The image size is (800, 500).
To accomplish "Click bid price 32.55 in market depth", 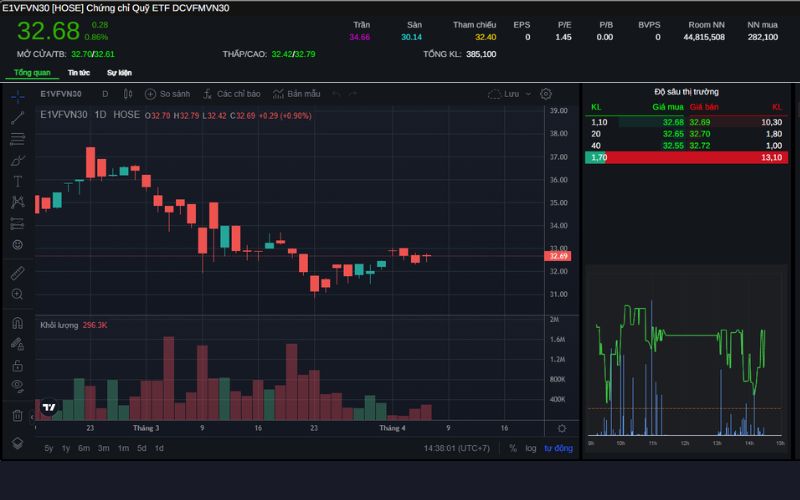I will tap(673, 145).
